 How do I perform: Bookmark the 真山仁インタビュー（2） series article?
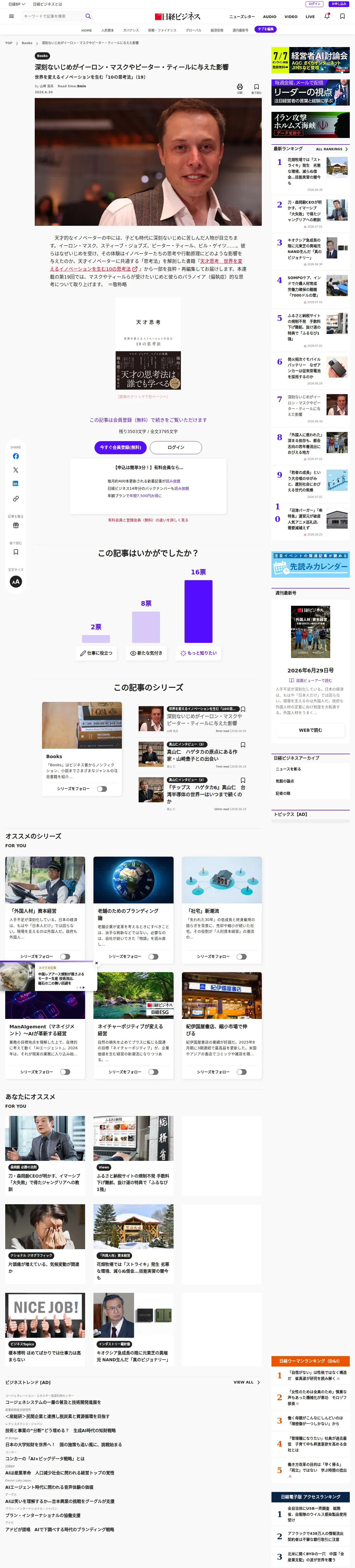click(243, 780)
